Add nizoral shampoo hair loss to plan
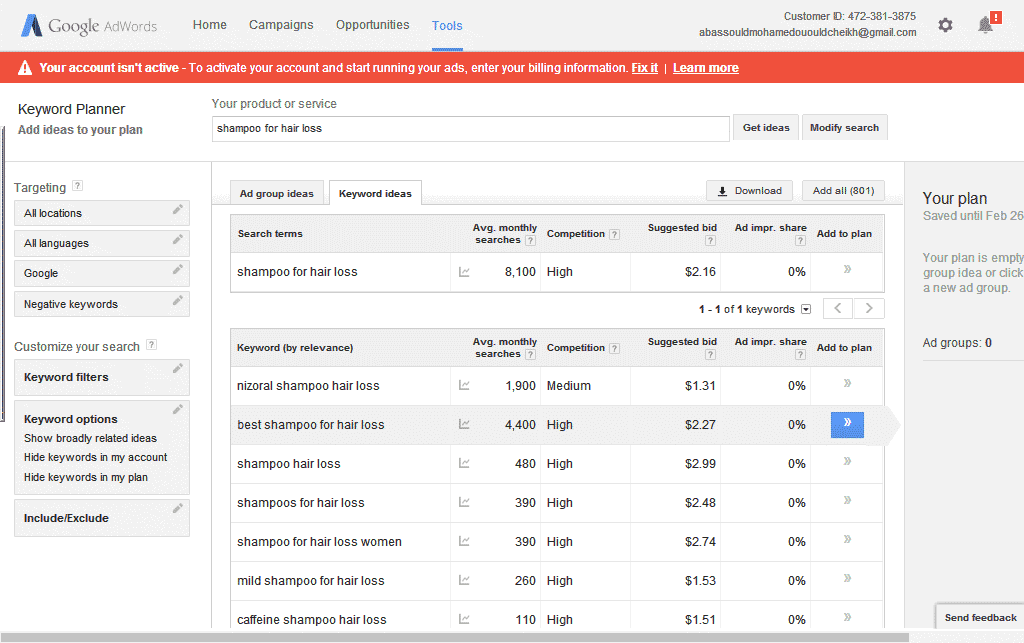 [x=847, y=383]
